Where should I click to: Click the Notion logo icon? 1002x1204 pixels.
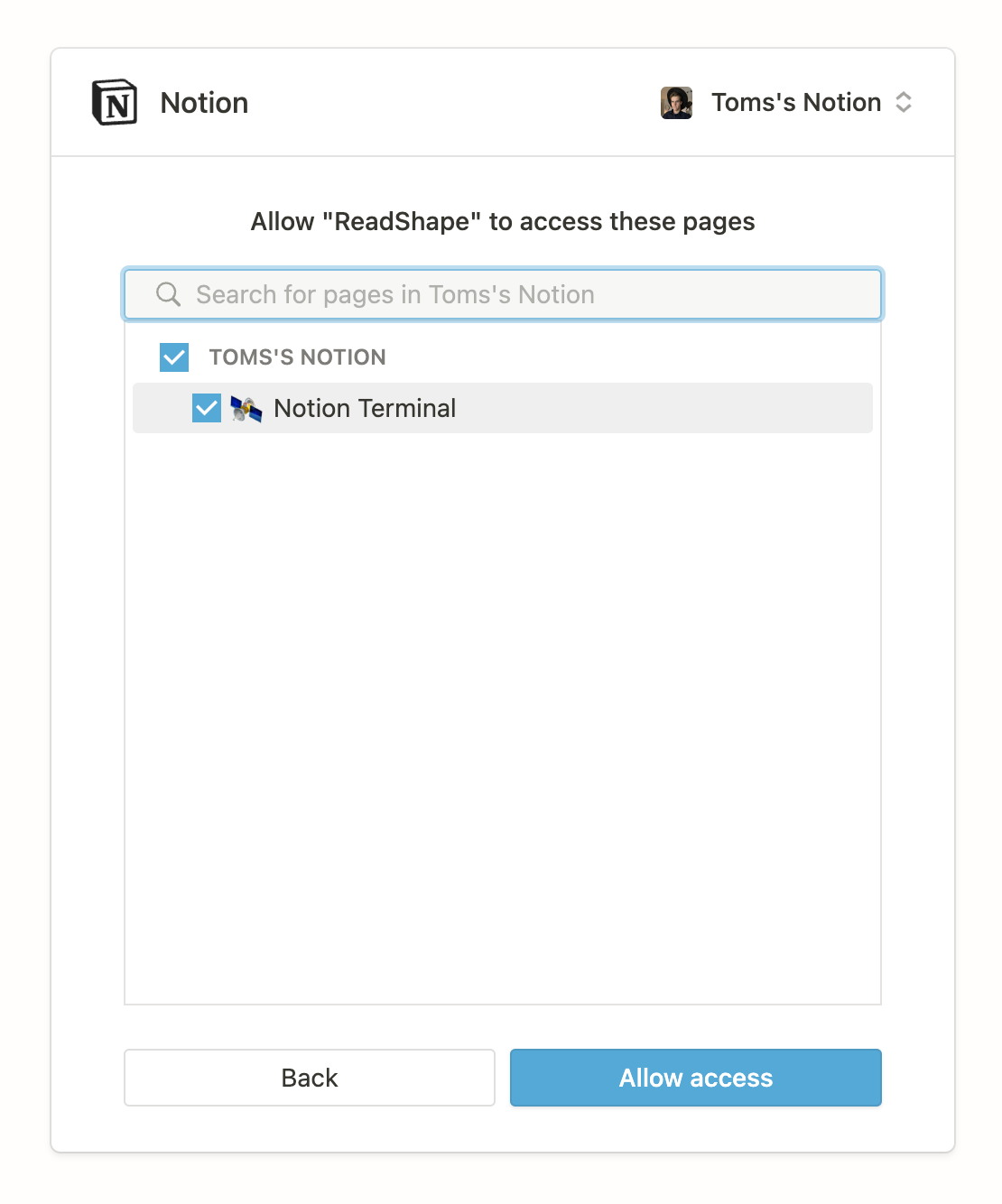coord(115,102)
